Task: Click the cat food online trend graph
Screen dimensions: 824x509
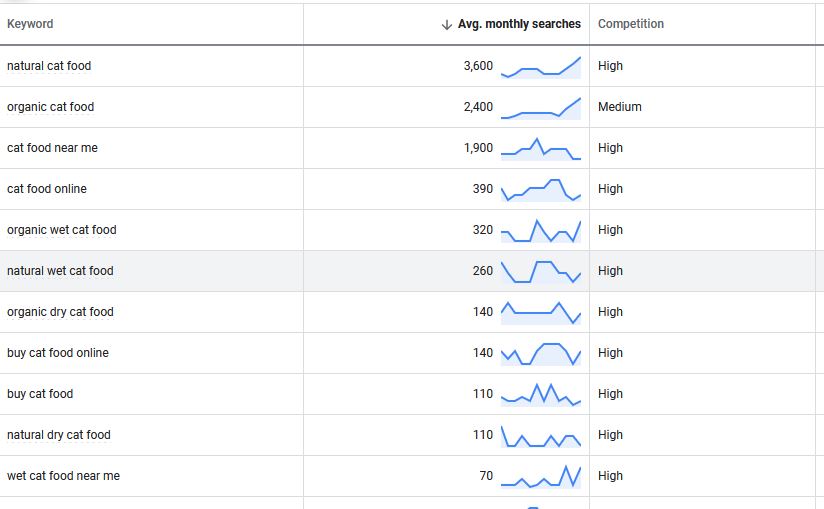Action: pyautogui.click(x=541, y=190)
